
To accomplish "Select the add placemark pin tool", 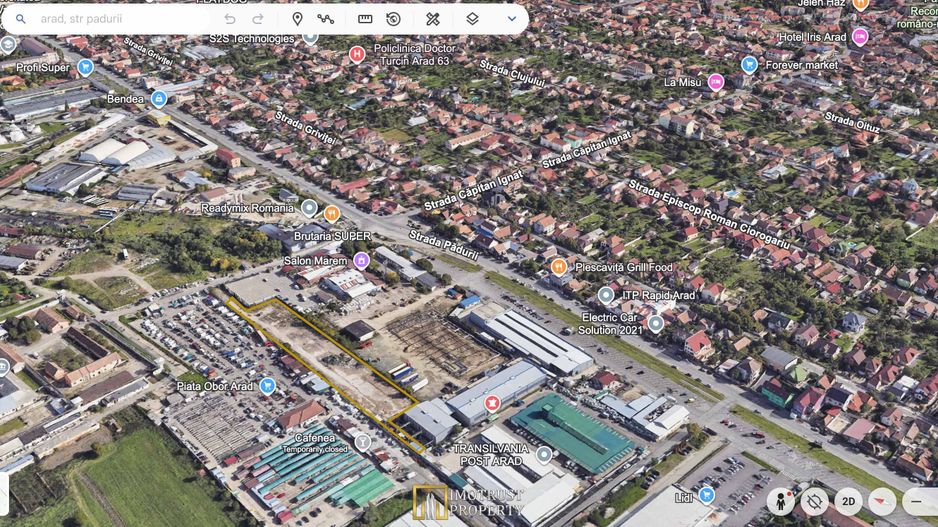I will pyautogui.click(x=297, y=19).
